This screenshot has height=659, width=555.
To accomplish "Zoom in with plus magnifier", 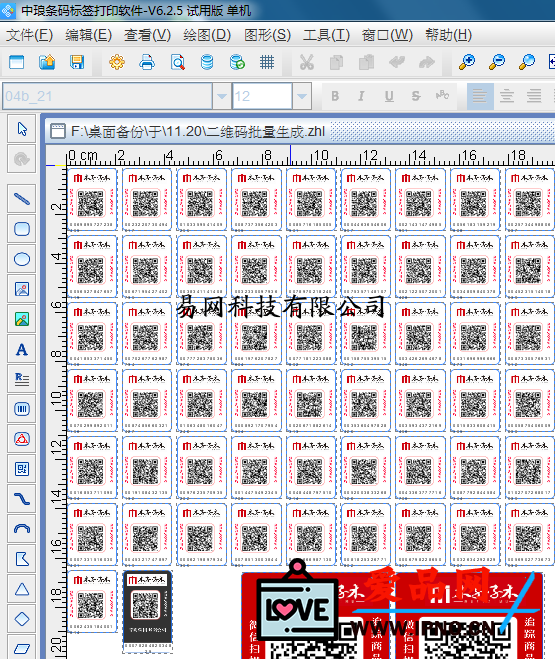I will (467, 62).
